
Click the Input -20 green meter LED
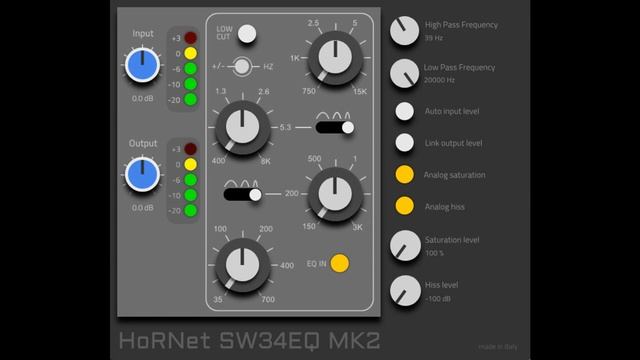190,99
